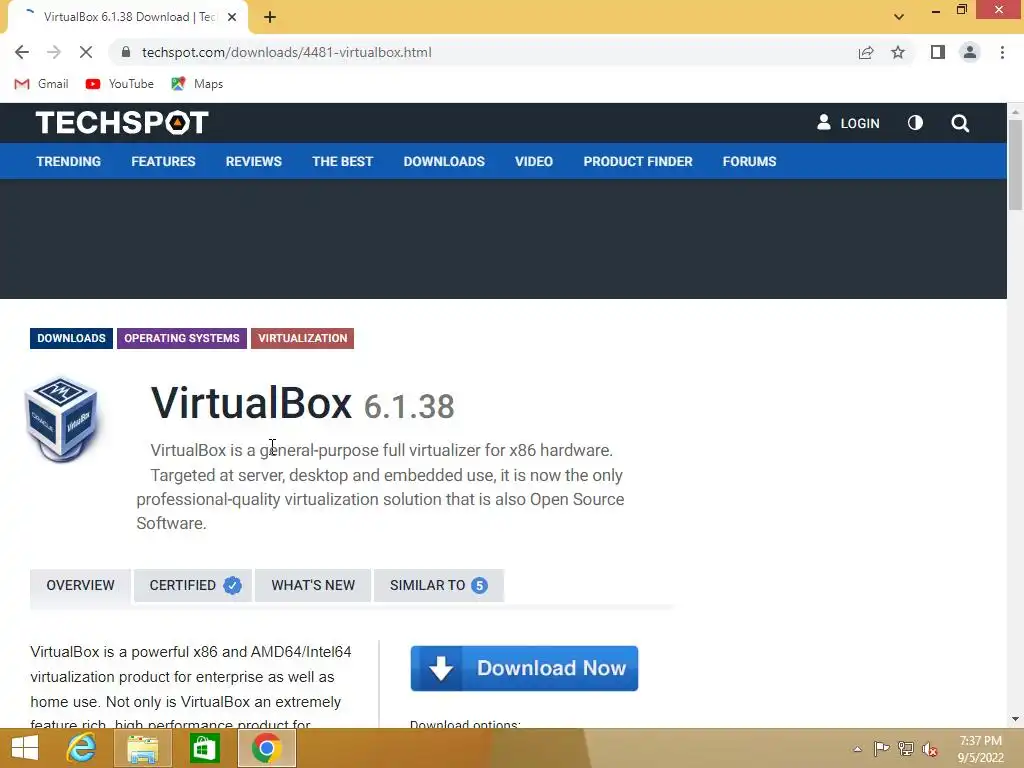The height and width of the screenshot is (768, 1024).
Task: Open the FEATURES nav item
Action: click(x=163, y=161)
